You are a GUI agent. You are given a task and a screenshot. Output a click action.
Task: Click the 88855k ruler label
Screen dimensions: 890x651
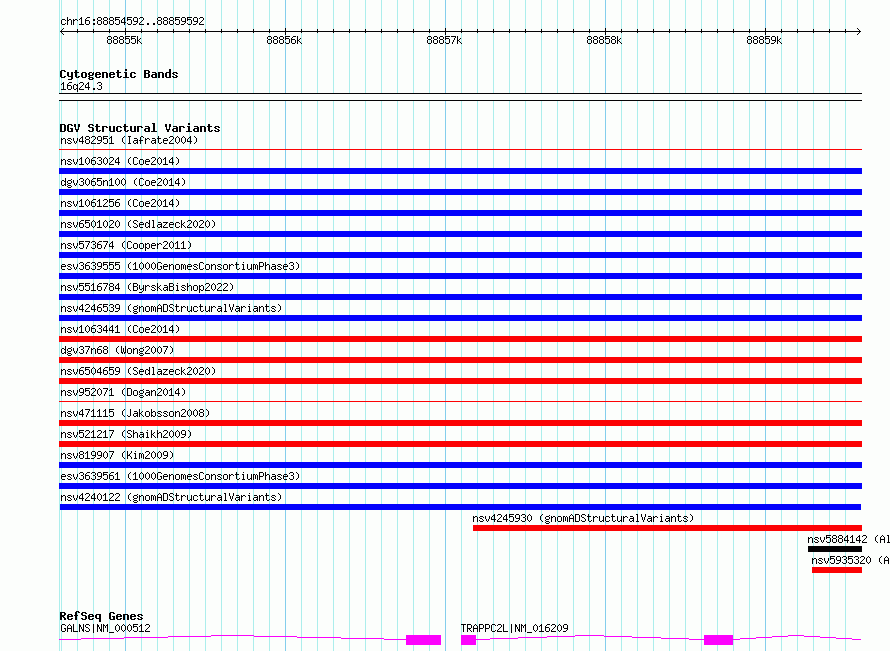coord(124,40)
